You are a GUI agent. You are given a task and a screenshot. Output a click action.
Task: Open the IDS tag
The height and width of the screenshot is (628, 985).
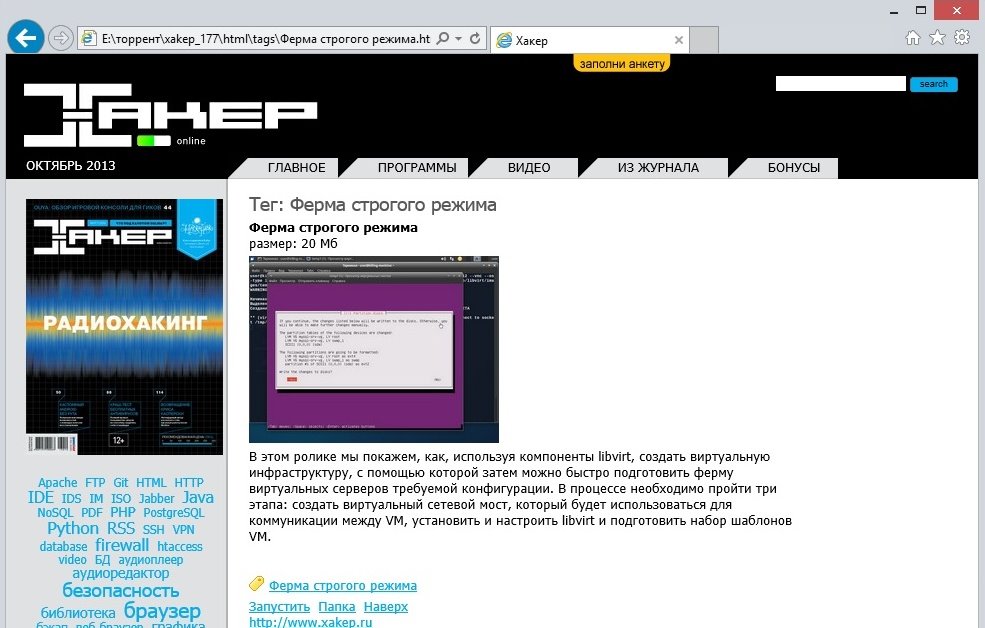(x=72, y=499)
